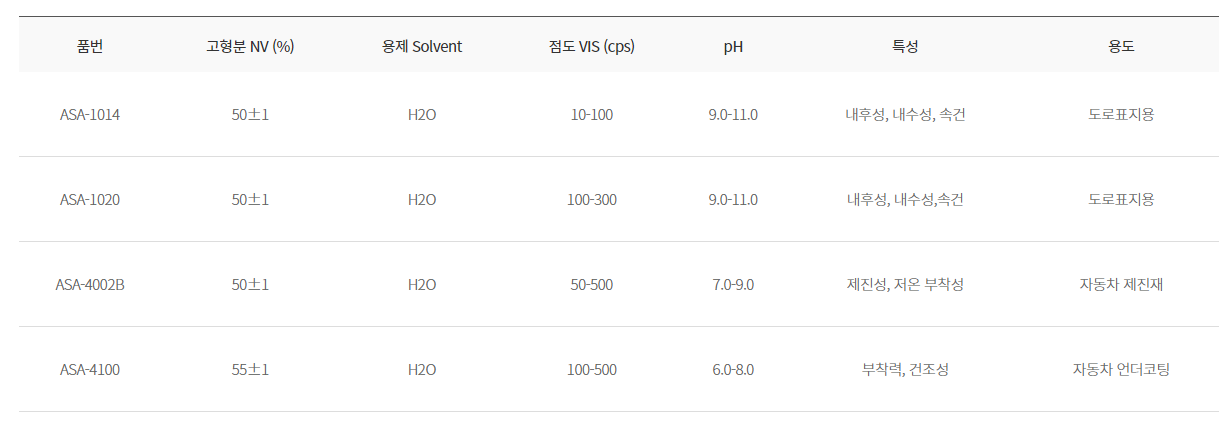The image size is (1226, 428).
Task: Click the 55±1 solid content value
Action: pos(250,370)
